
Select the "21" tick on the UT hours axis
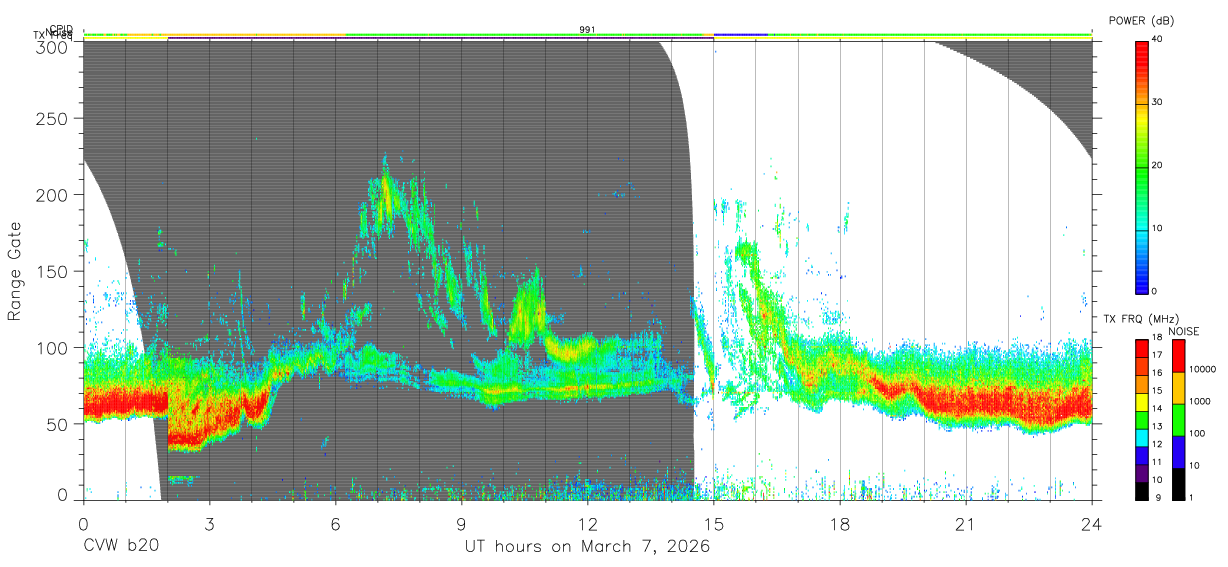click(965, 524)
